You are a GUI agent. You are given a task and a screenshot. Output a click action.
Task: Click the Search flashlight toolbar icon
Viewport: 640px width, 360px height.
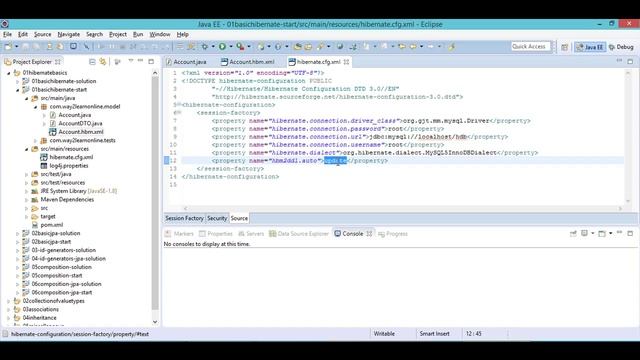(320, 47)
